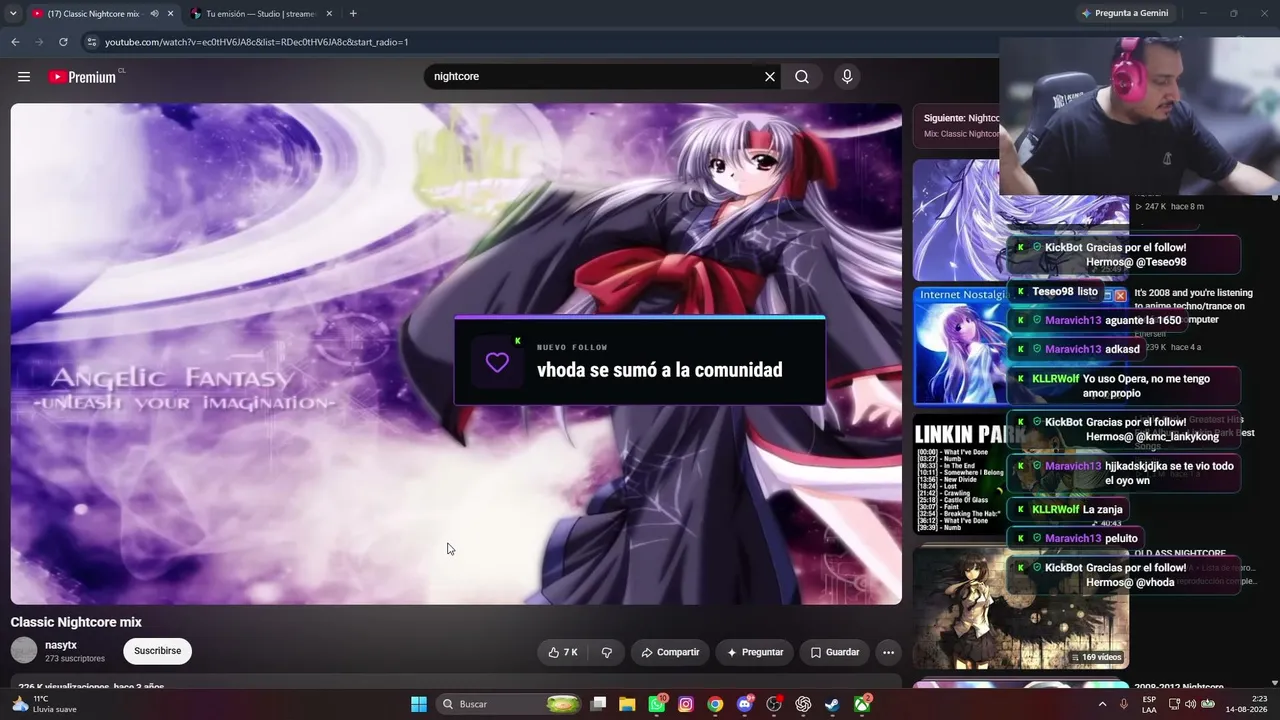Screen dimensions: 1280x720
Task: Open Discord from the taskbar
Action: click(744, 704)
